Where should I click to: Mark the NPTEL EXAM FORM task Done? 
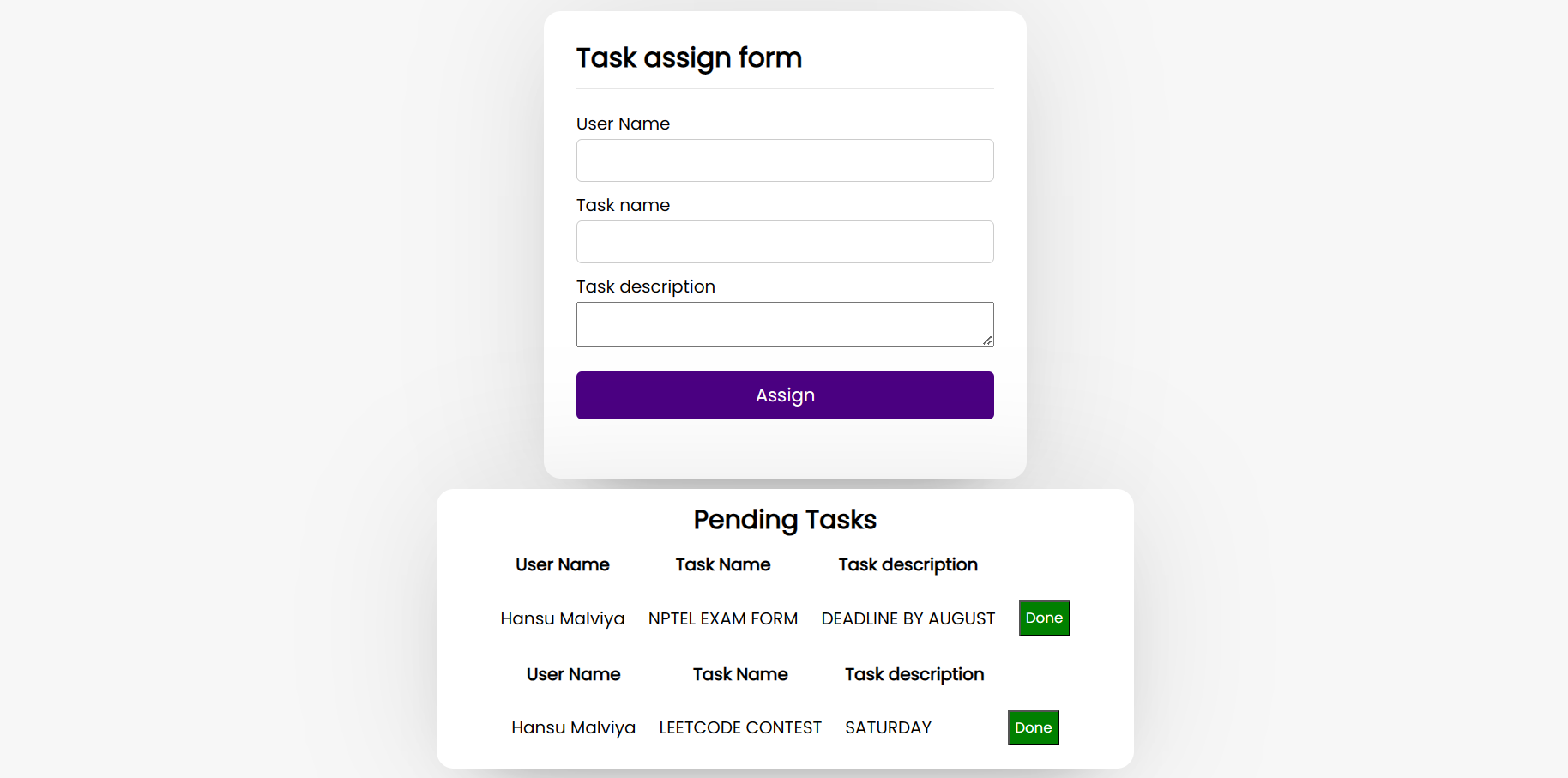pyautogui.click(x=1044, y=618)
